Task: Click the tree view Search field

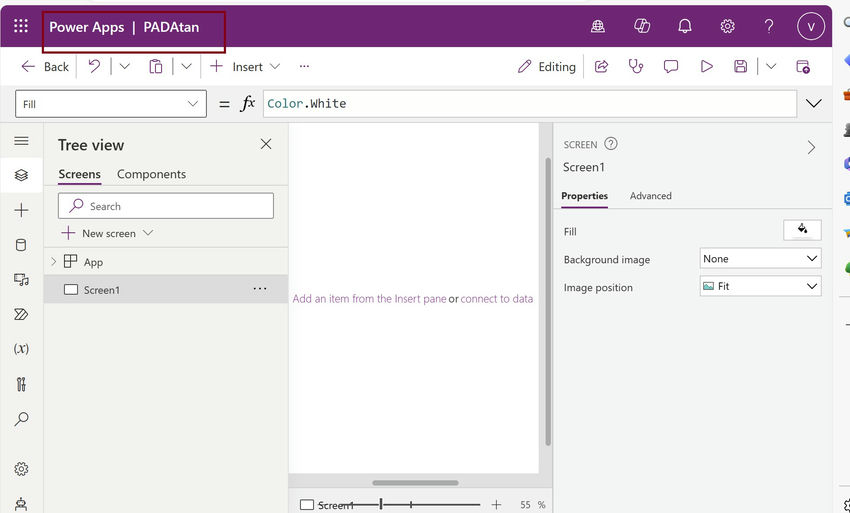Action: click(165, 206)
